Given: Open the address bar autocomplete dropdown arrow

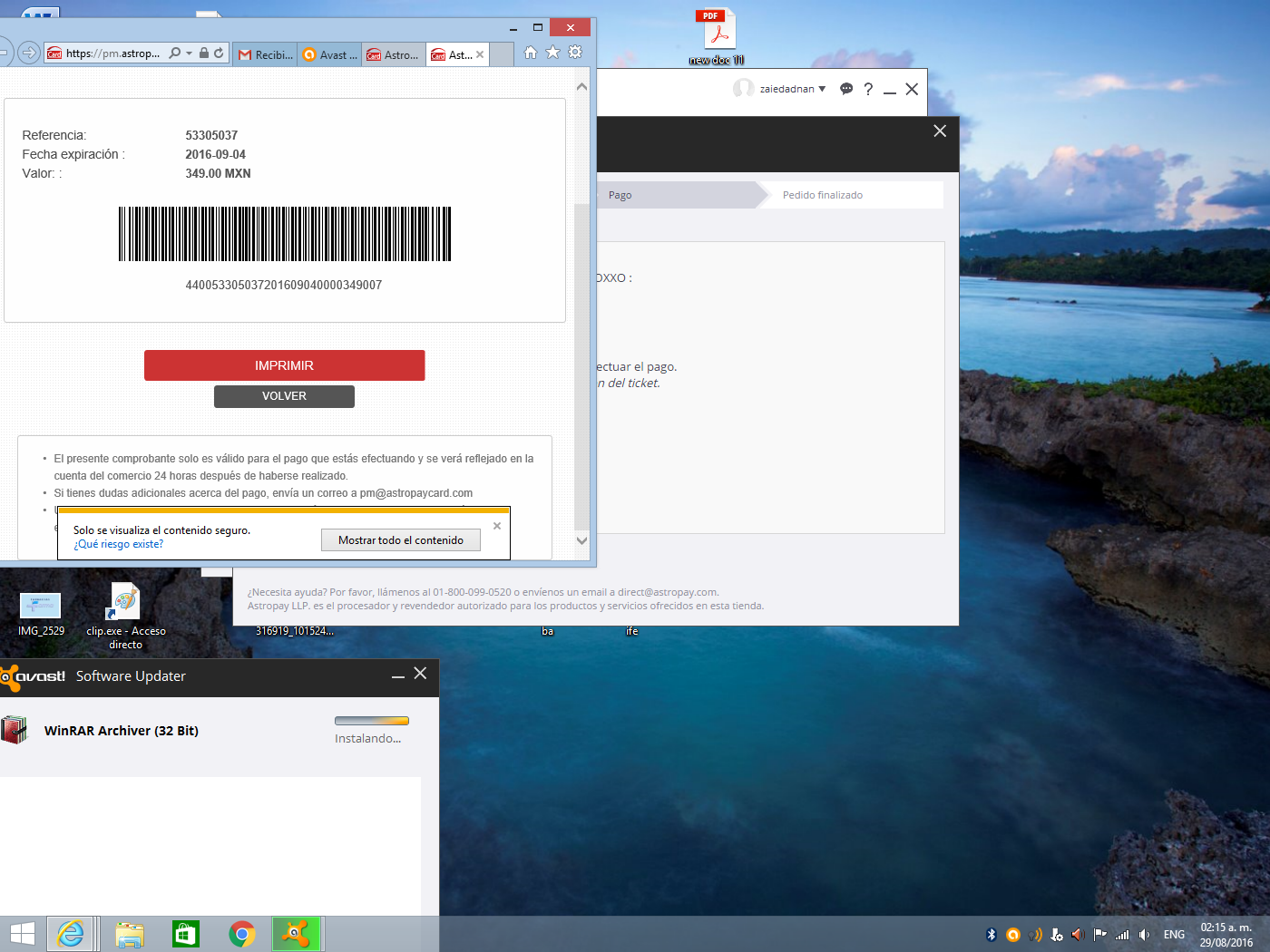Looking at the screenshot, I should tap(189, 53).
